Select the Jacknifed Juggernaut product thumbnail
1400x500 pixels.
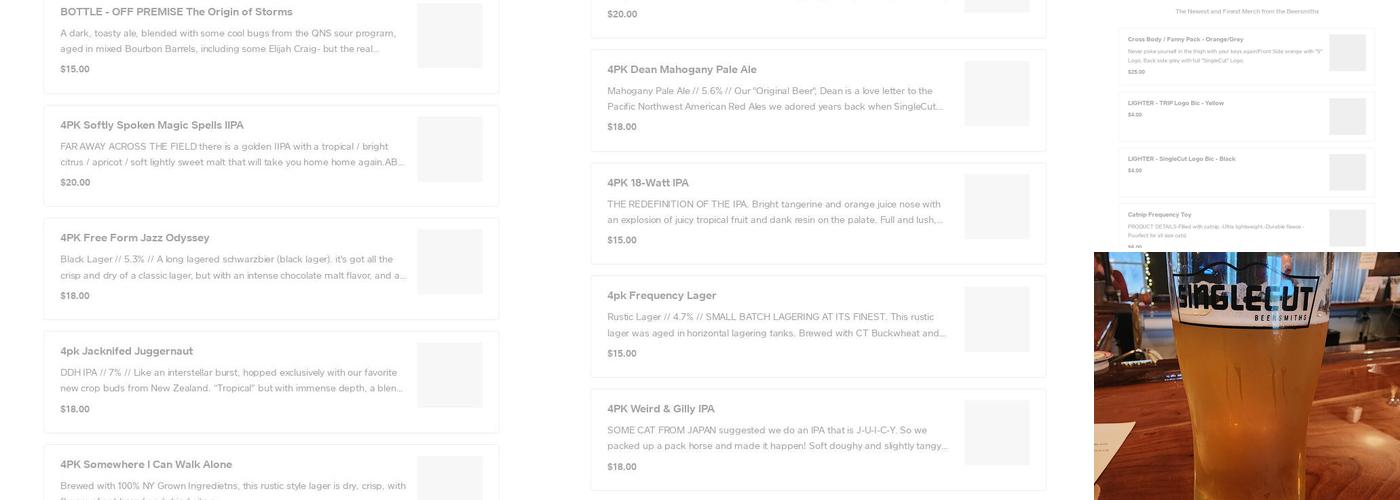pyautogui.click(x=449, y=375)
